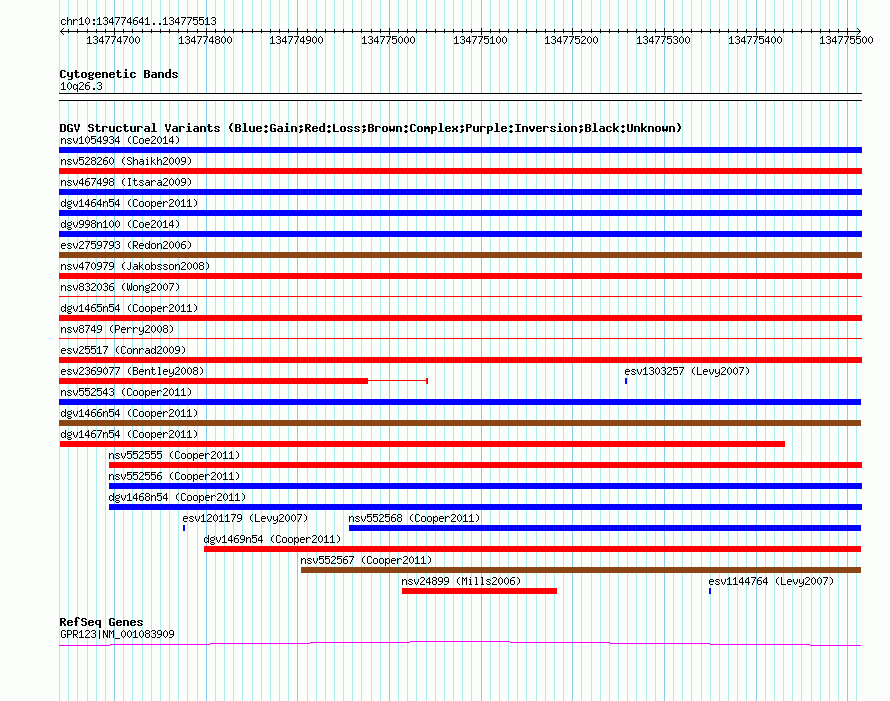Open the dgv1464n54 (Cooper2011) variant label
Screen dimensions: 890x701
pyautogui.click(x=129, y=203)
